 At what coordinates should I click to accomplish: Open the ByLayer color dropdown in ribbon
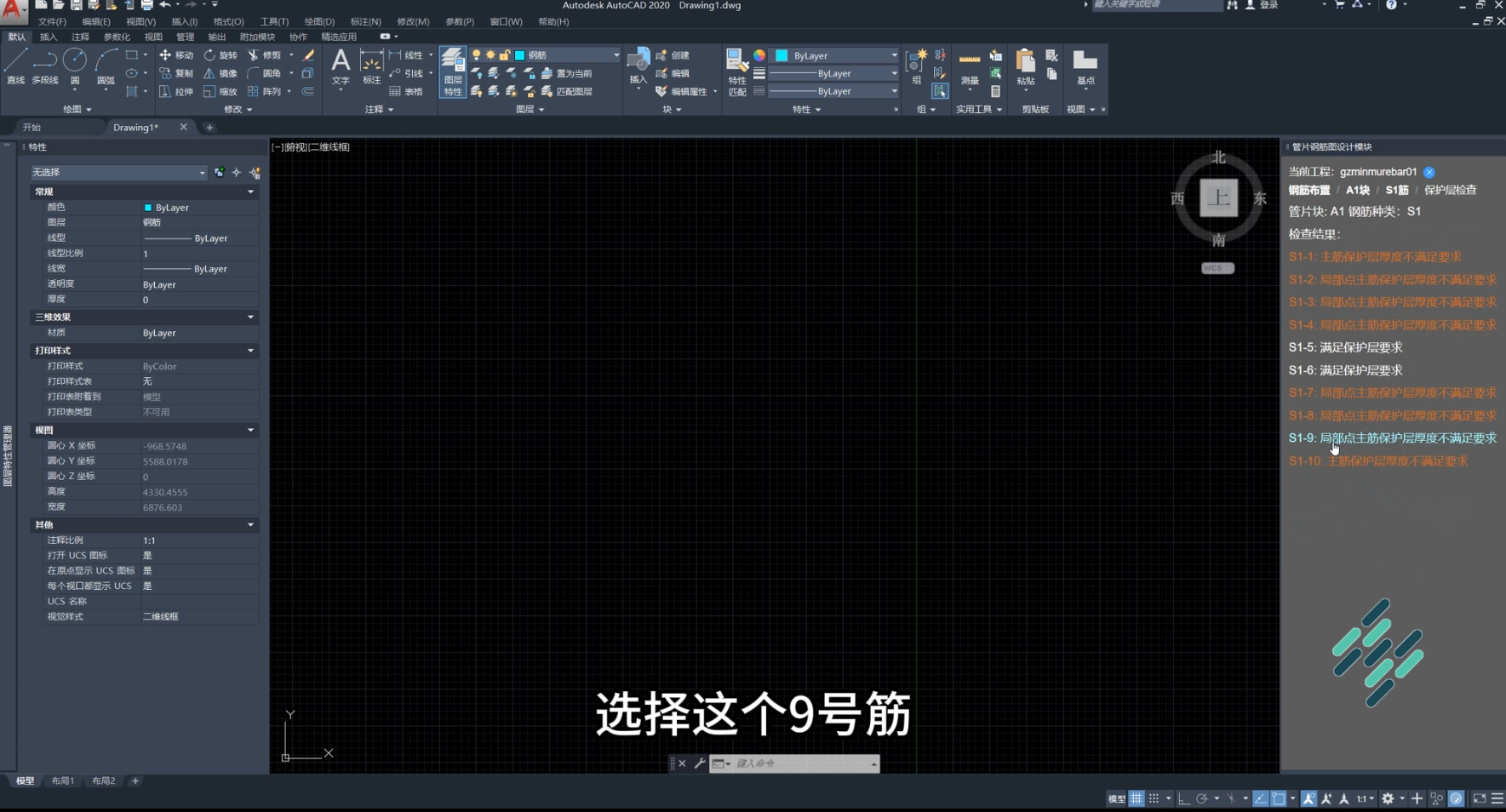pyautogui.click(x=894, y=55)
